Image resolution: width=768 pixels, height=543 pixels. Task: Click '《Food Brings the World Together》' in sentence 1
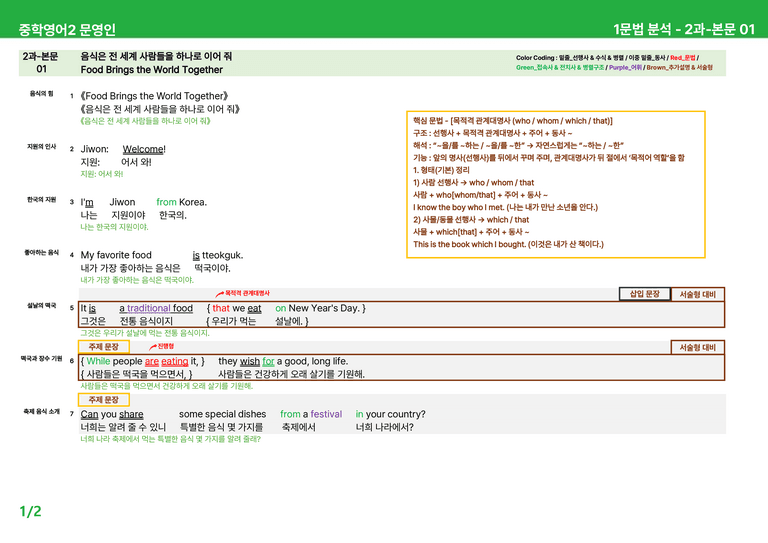154,96
